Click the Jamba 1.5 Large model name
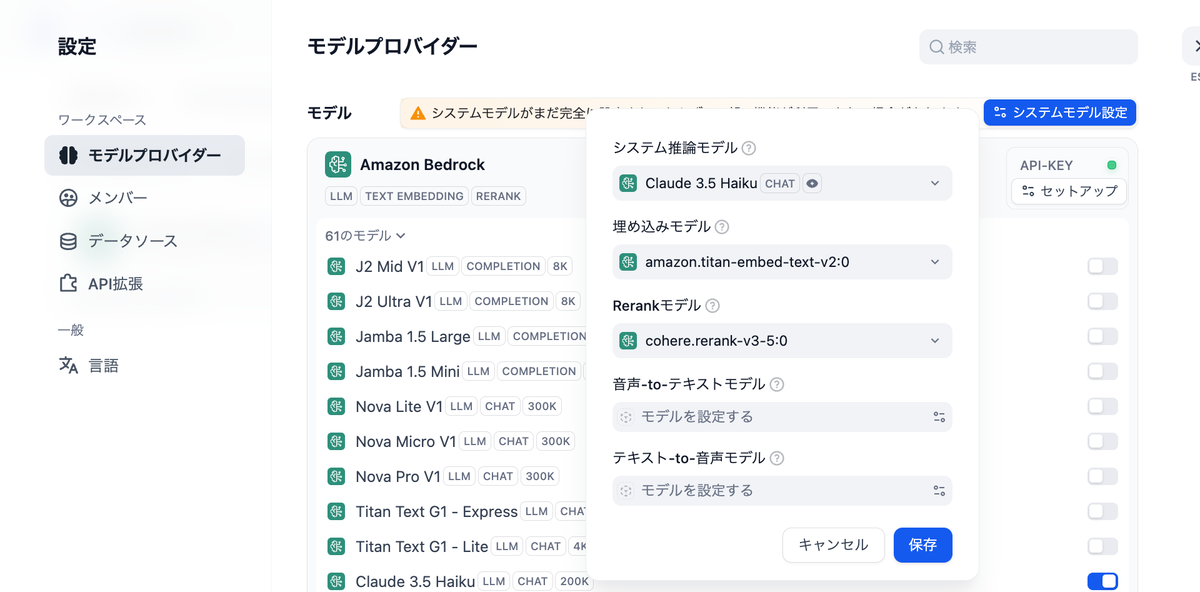Viewport: 1200px width, 592px height. 413,336
